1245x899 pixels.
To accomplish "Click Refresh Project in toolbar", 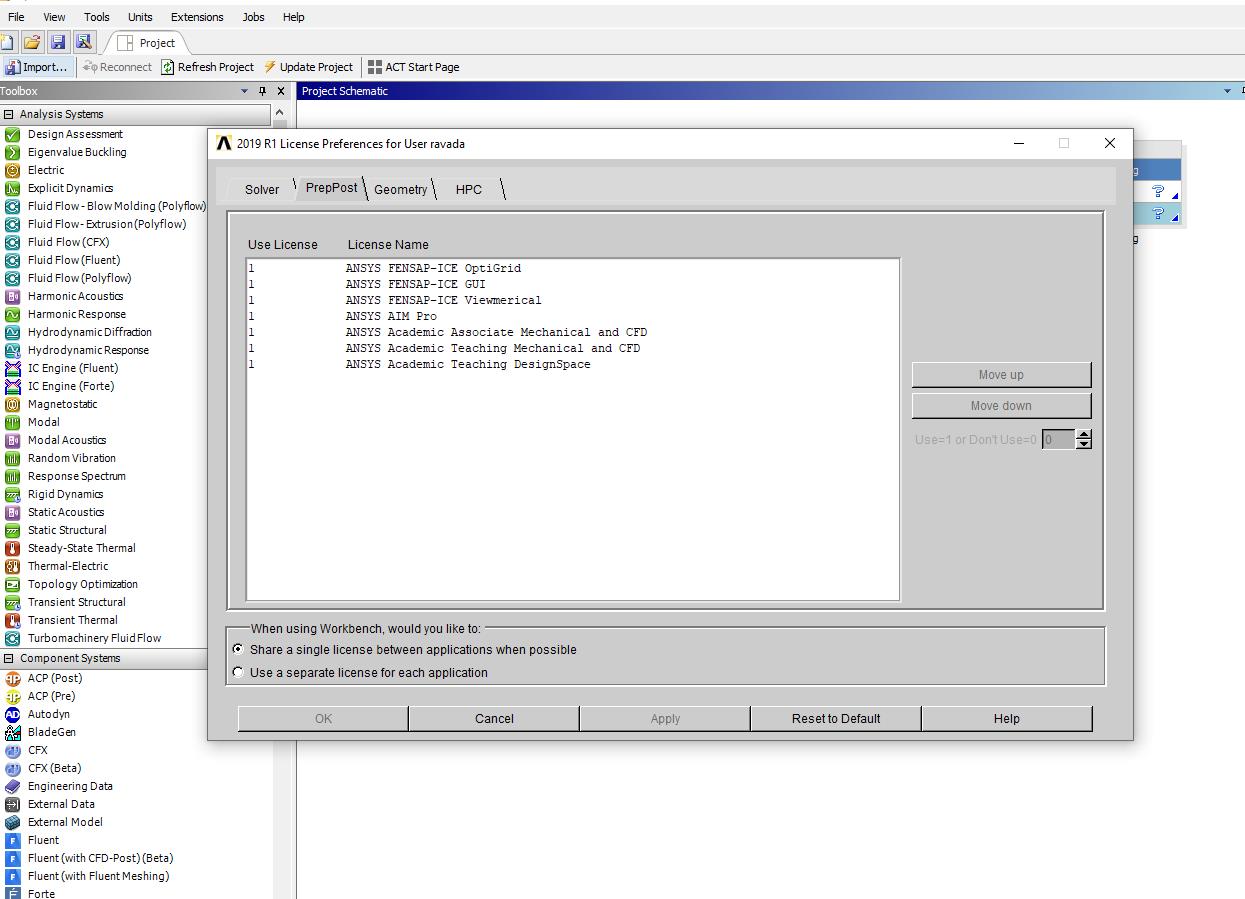I will tap(207, 67).
